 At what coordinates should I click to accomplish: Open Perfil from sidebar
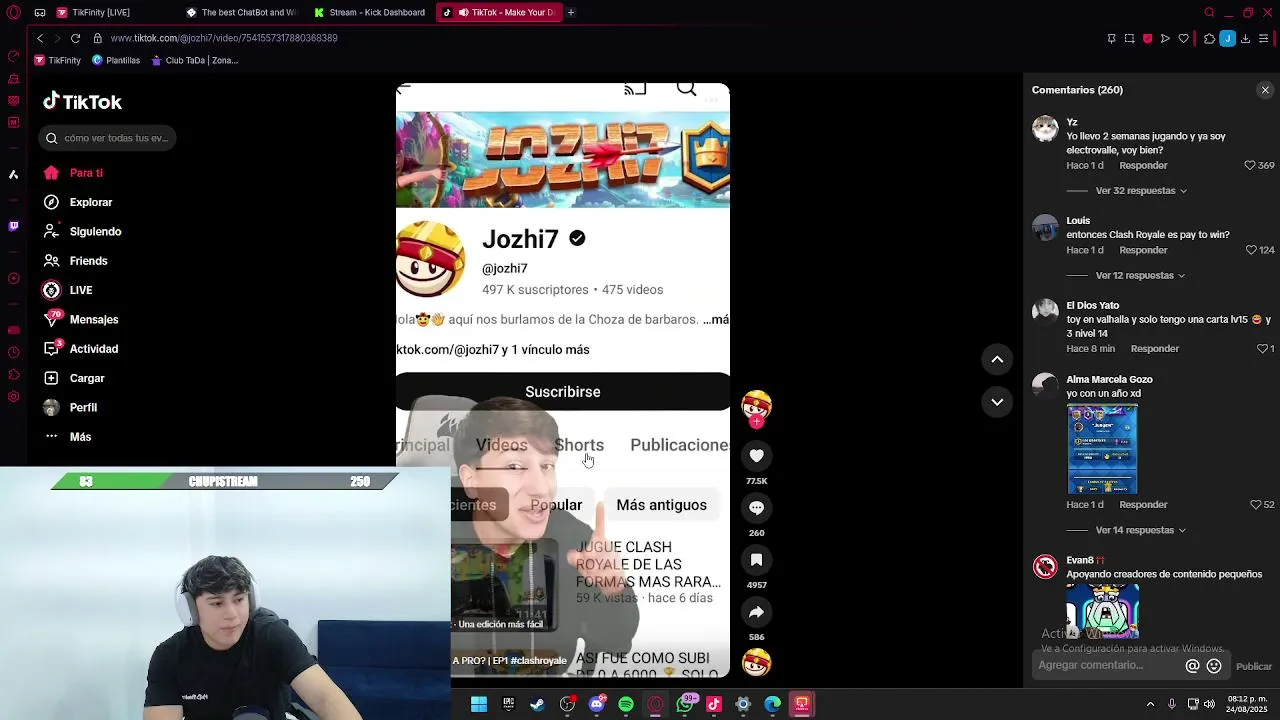70,407
